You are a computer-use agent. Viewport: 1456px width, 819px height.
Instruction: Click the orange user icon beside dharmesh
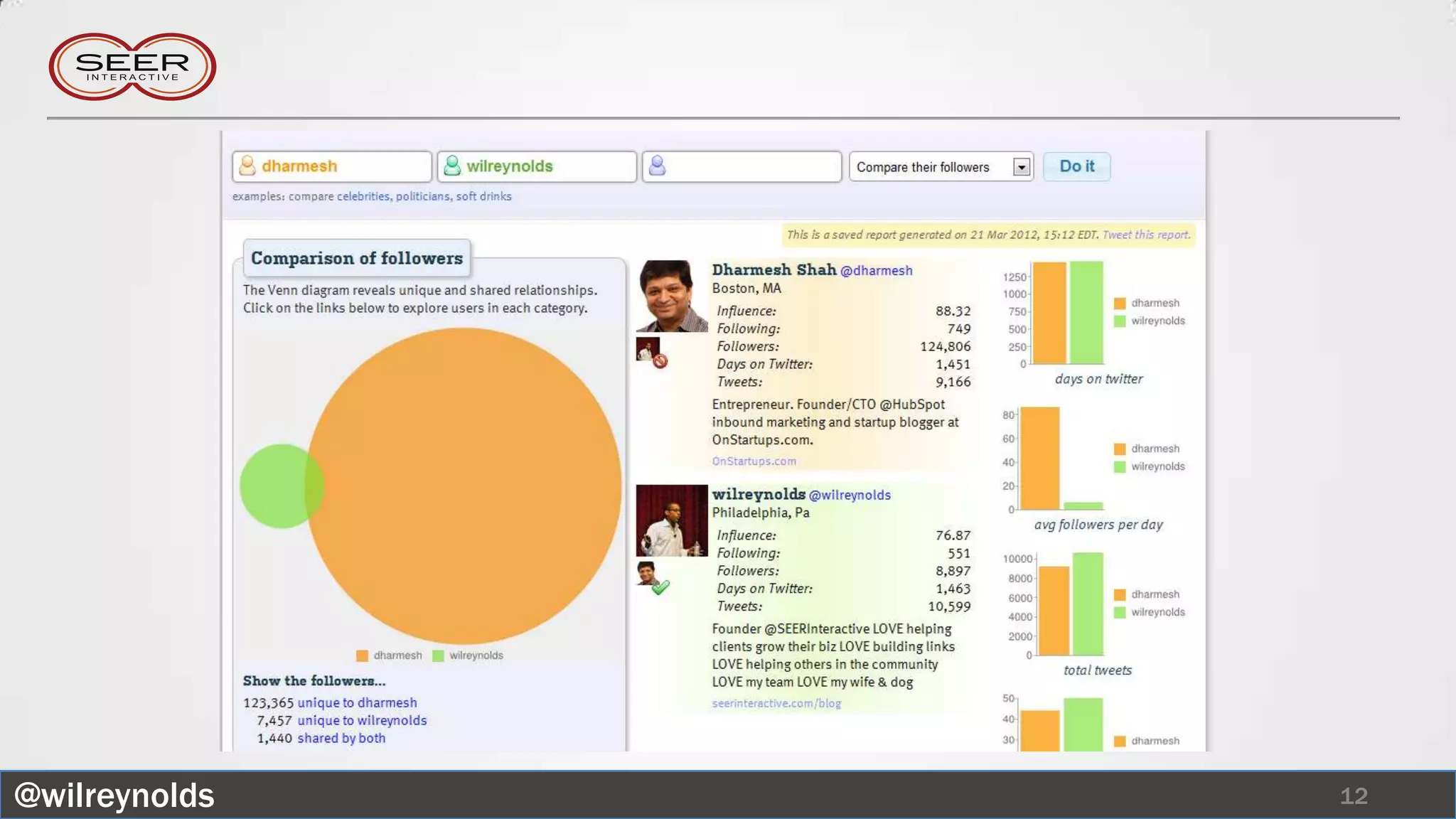[247, 166]
